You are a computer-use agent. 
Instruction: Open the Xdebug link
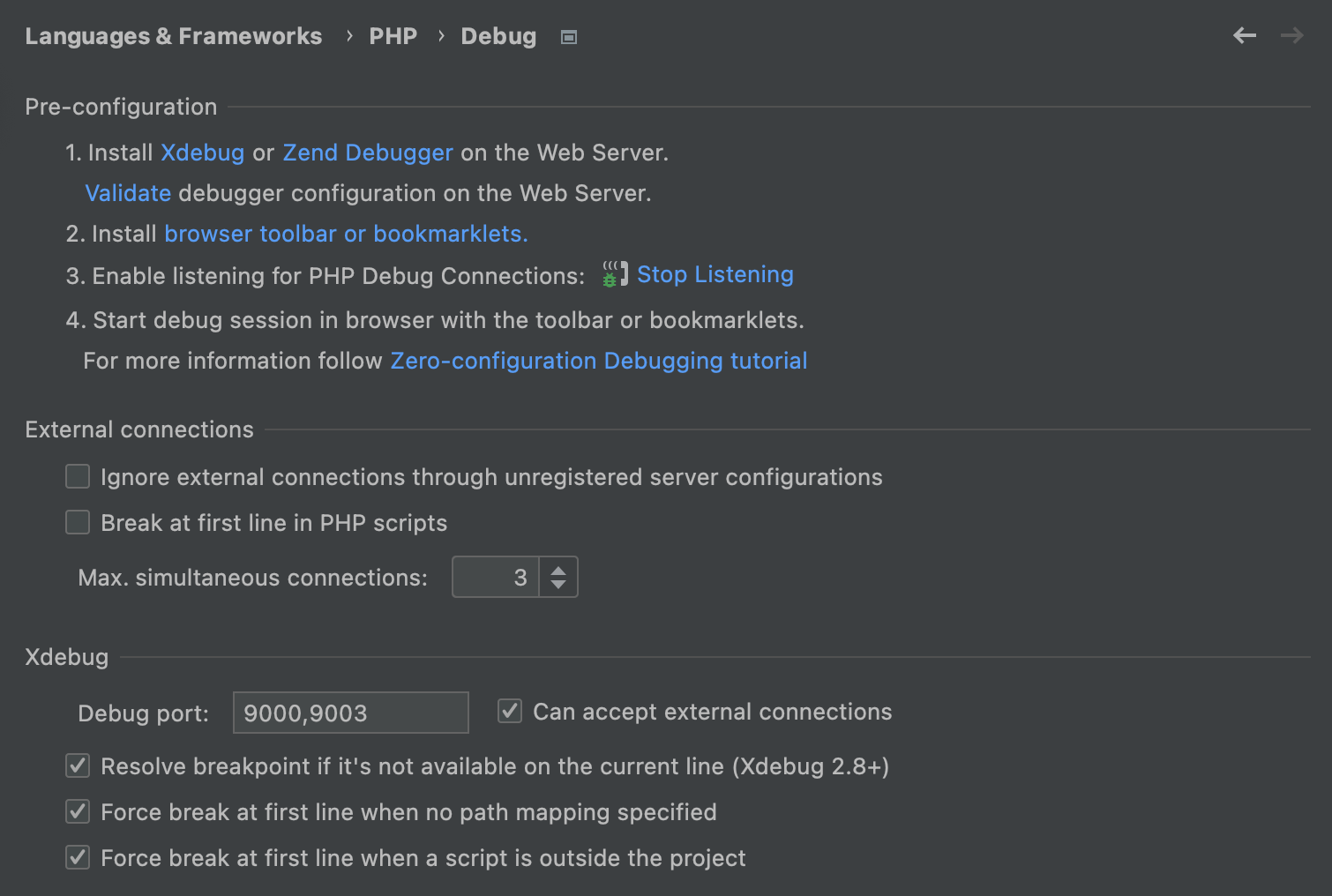pos(202,153)
